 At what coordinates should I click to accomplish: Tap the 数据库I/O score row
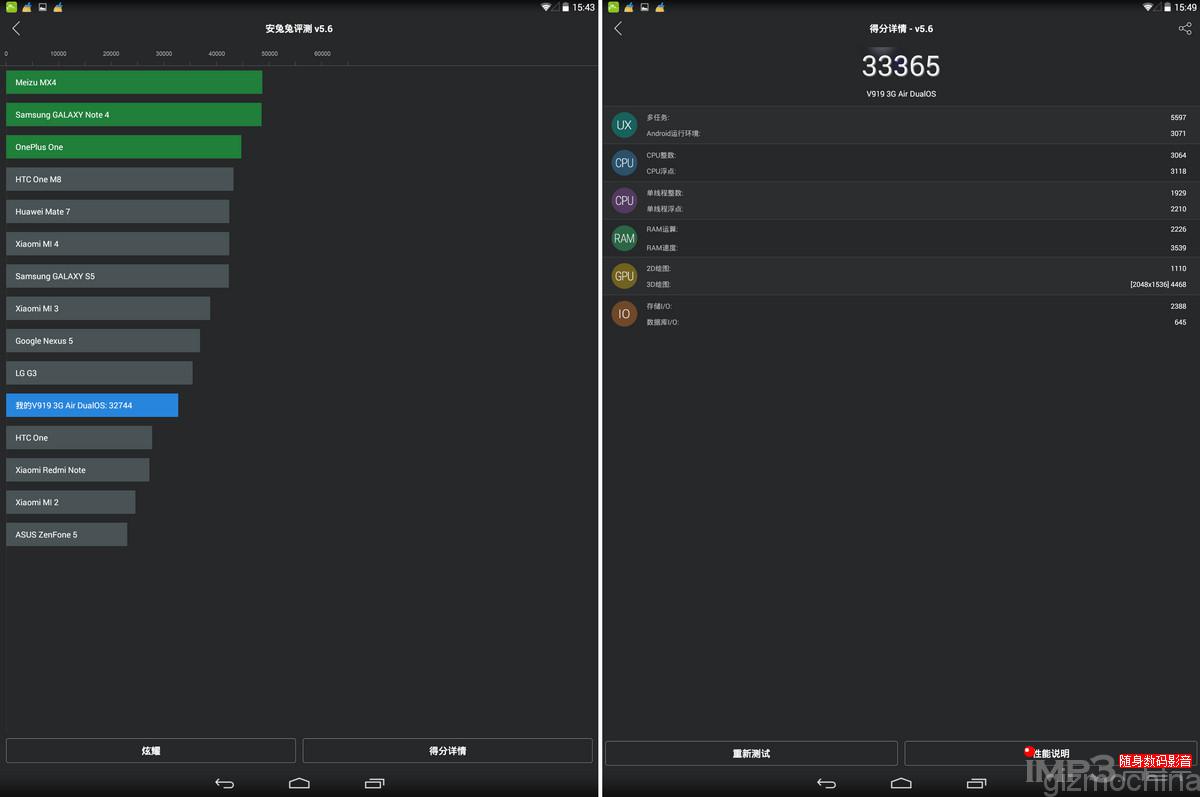point(916,322)
